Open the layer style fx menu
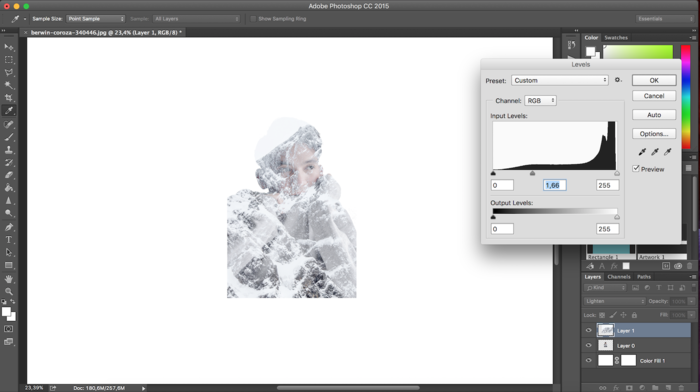 616,388
